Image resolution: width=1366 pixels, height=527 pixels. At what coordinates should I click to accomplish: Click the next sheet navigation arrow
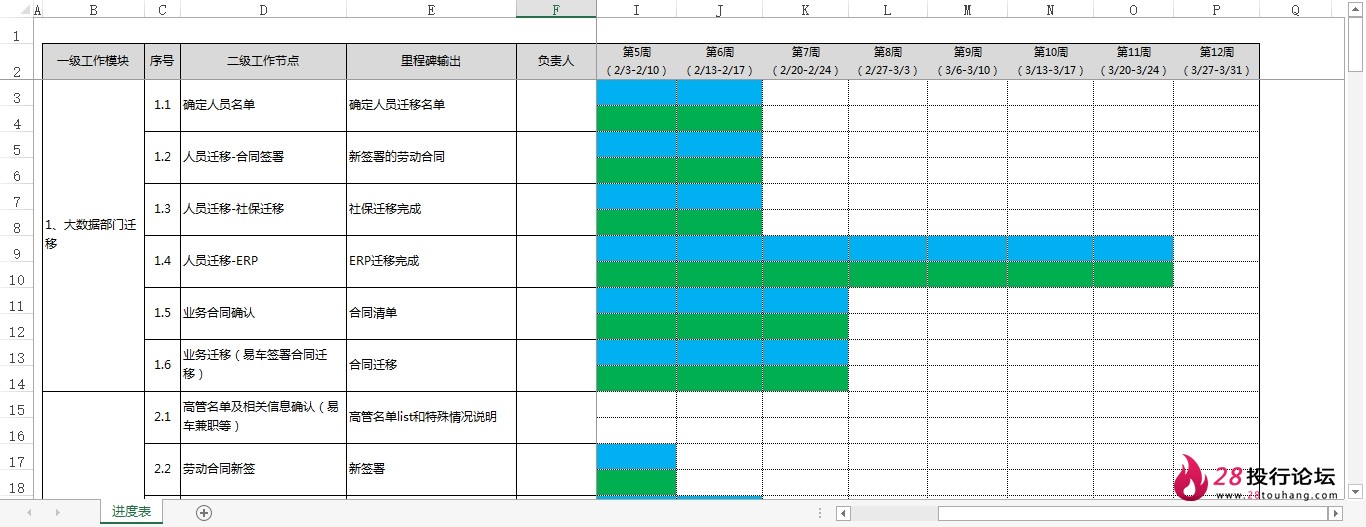point(59,513)
